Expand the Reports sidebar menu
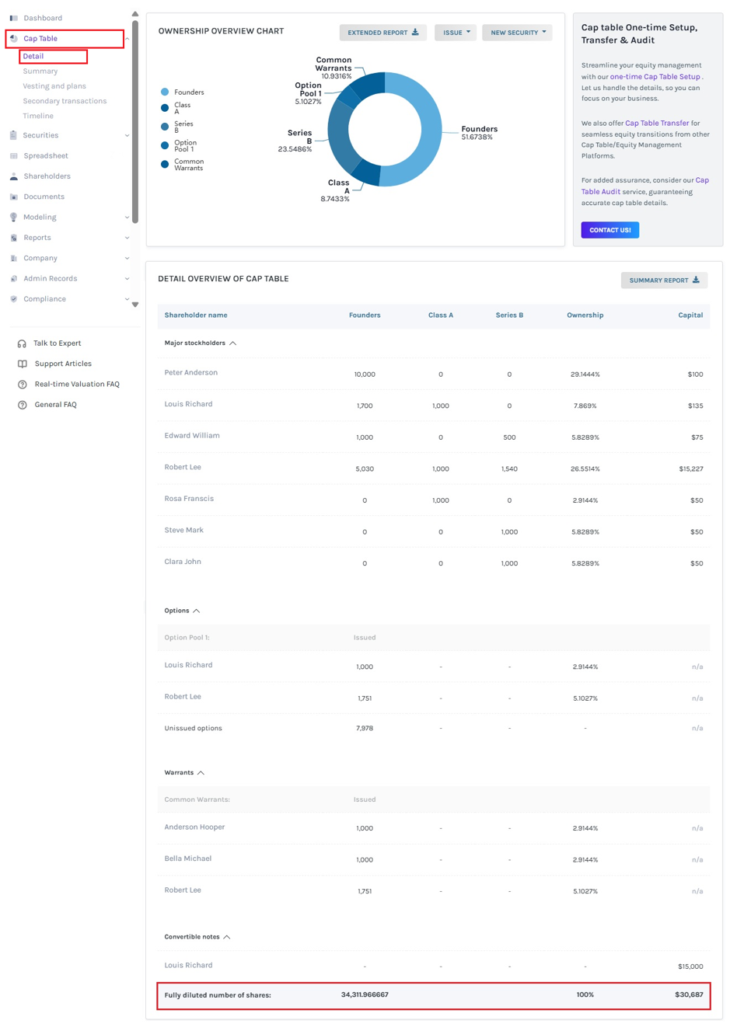The height and width of the screenshot is (1024, 730). (127, 238)
